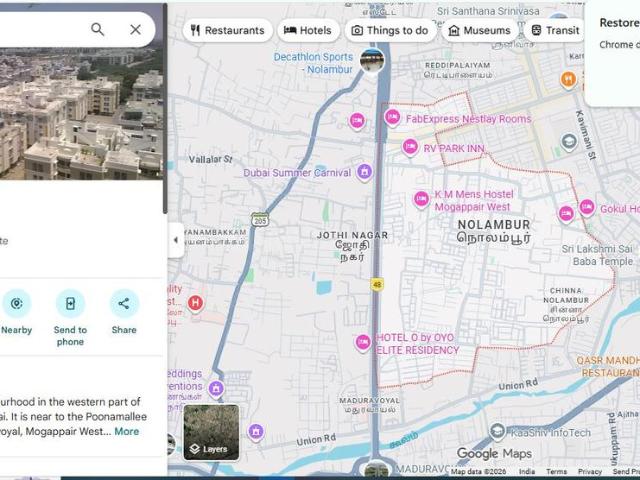Open Decathlon Sports Nolambur photo marker
This screenshot has width=640, height=480.
(372, 60)
